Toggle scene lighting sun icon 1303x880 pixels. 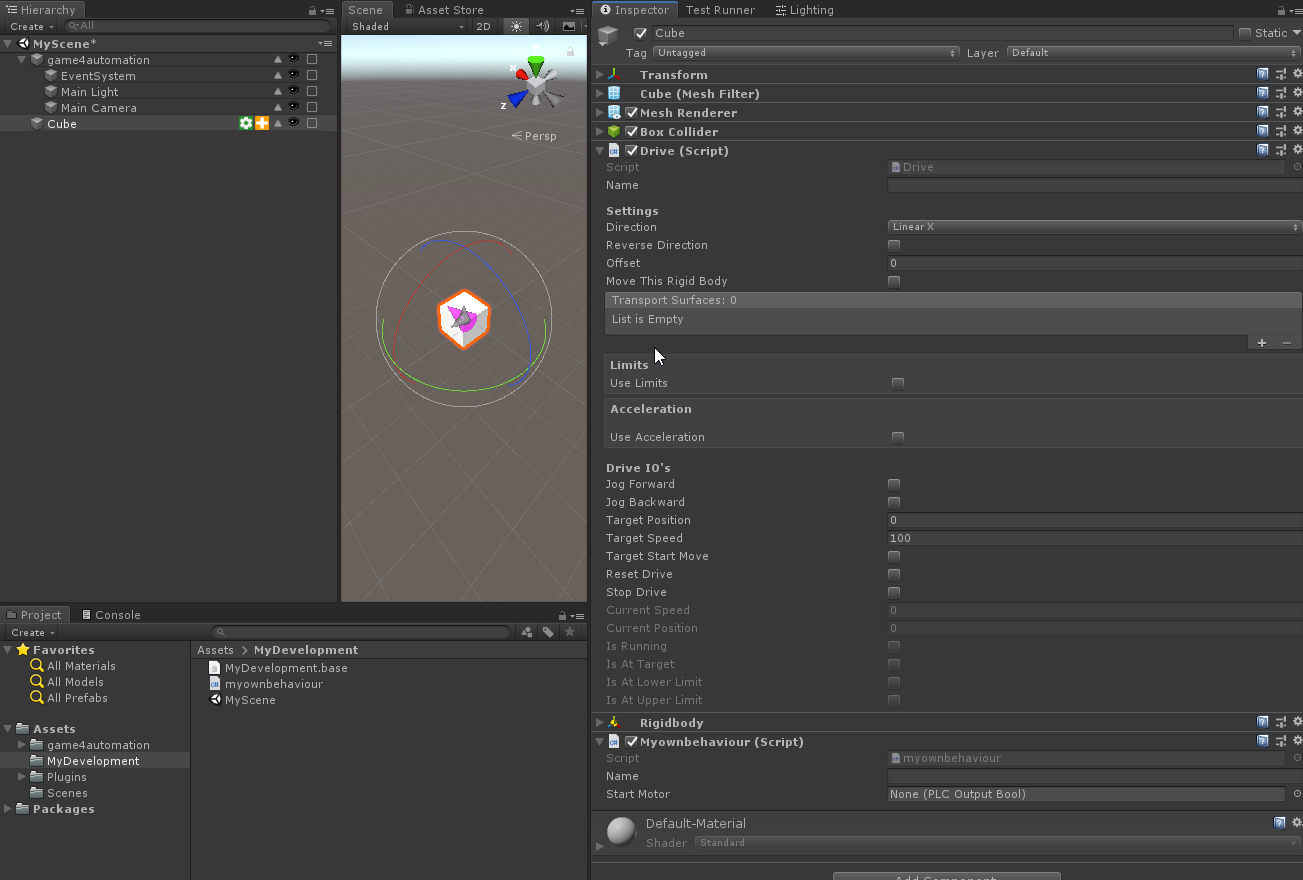(516, 27)
